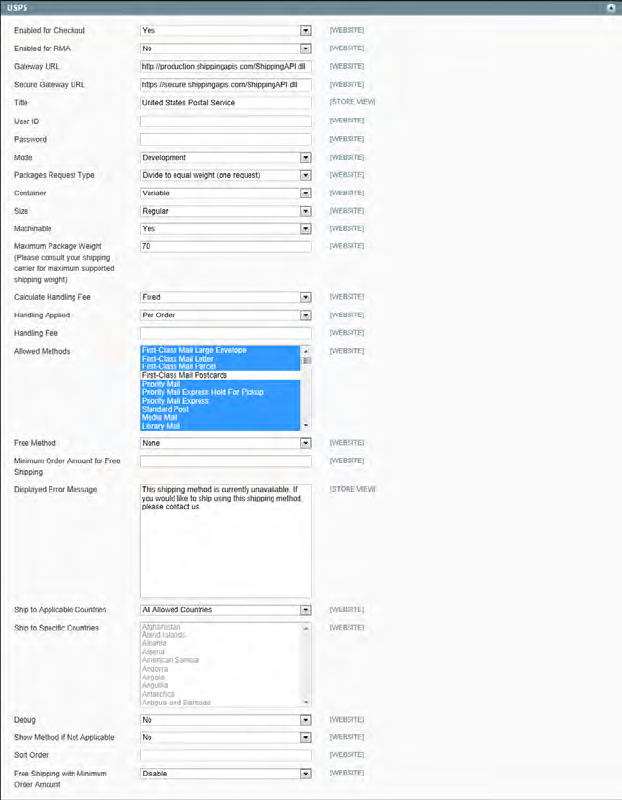
Task: Click Minimum Order Amount for Free Shipping field
Action: (226, 461)
